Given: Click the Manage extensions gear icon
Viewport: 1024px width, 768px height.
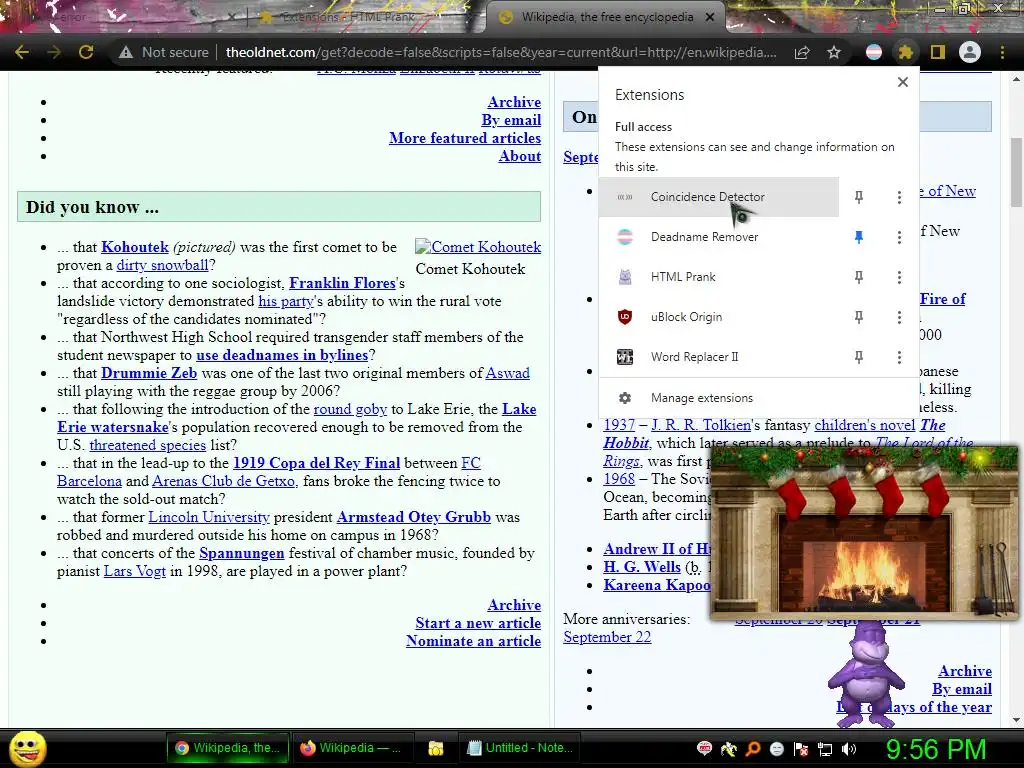Looking at the screenshot, I should click(x=625, y=398).
